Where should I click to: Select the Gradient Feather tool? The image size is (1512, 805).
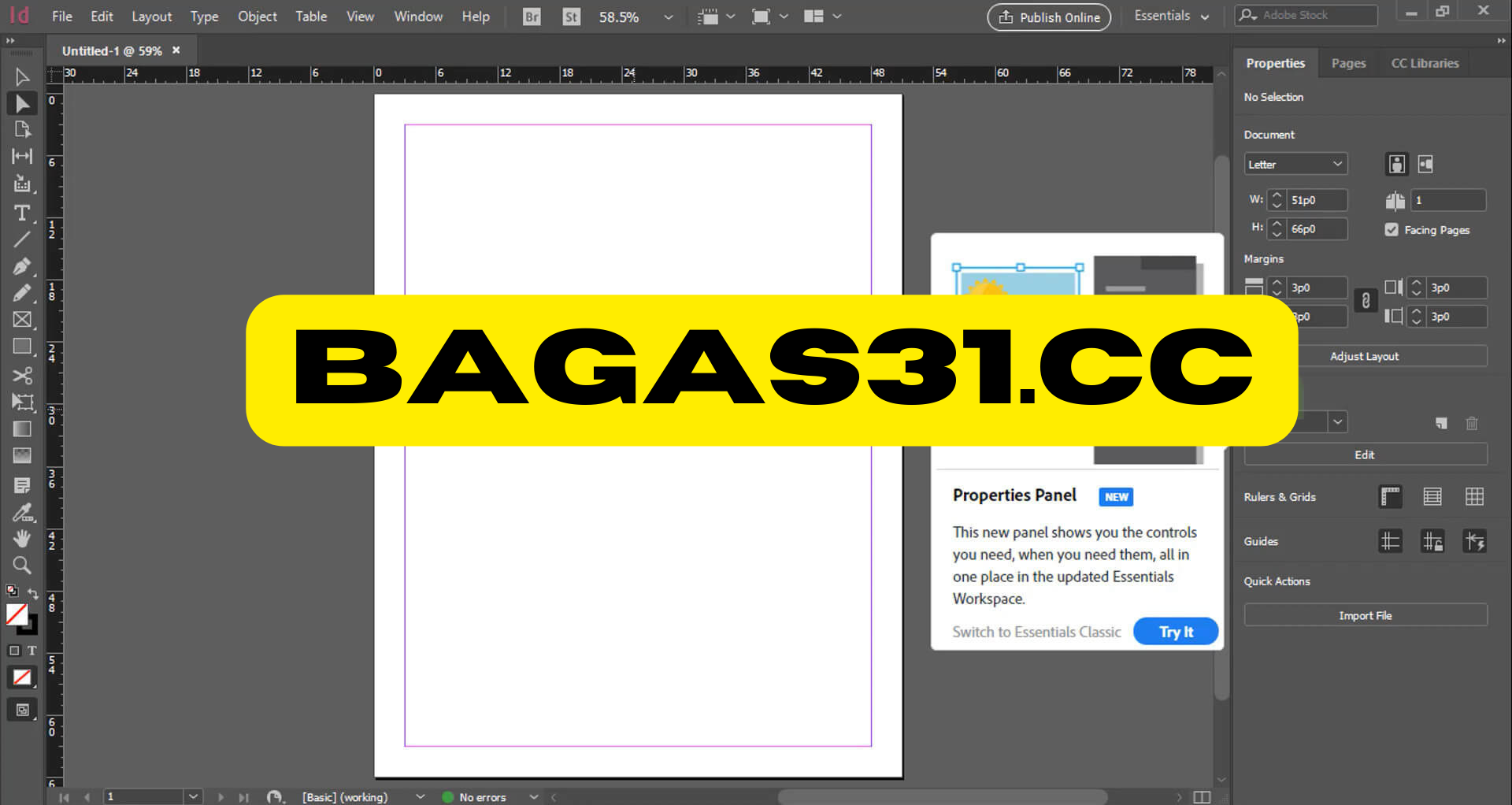pos(21,455)
